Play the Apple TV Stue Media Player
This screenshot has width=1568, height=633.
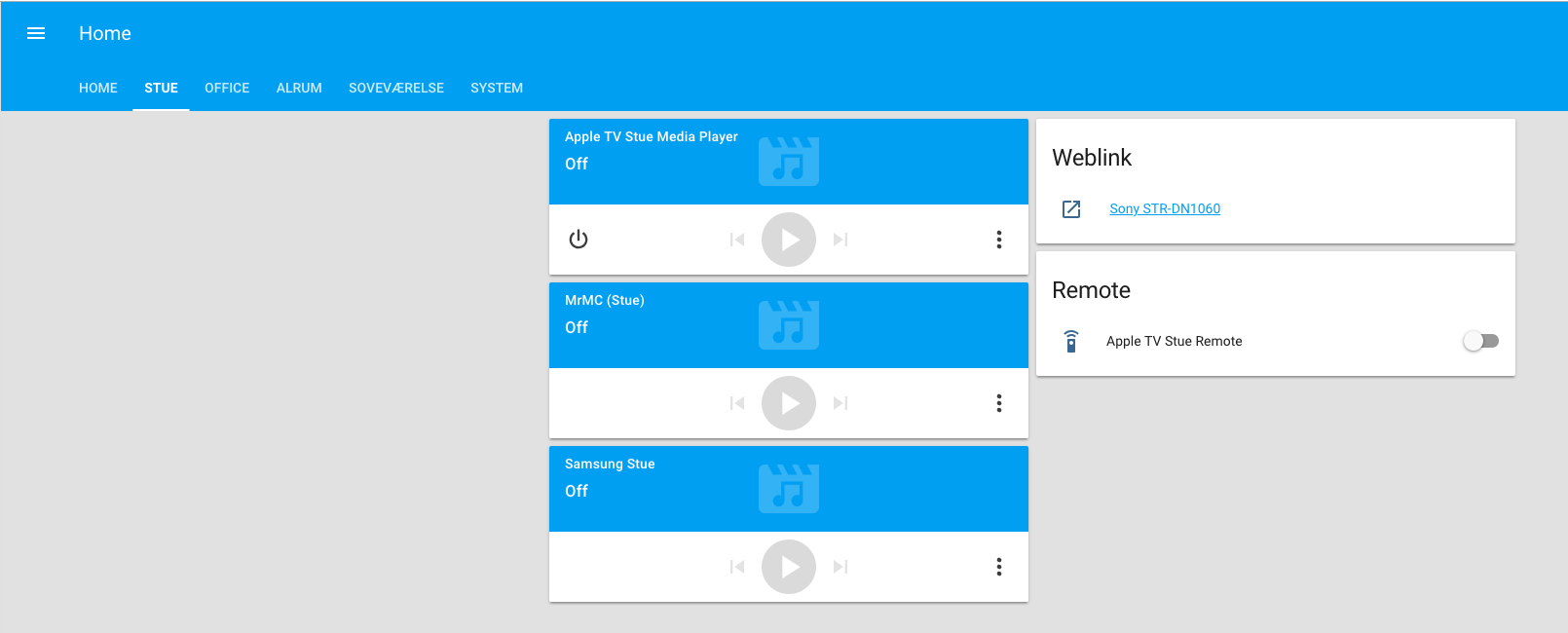click(x=788, y=240)
